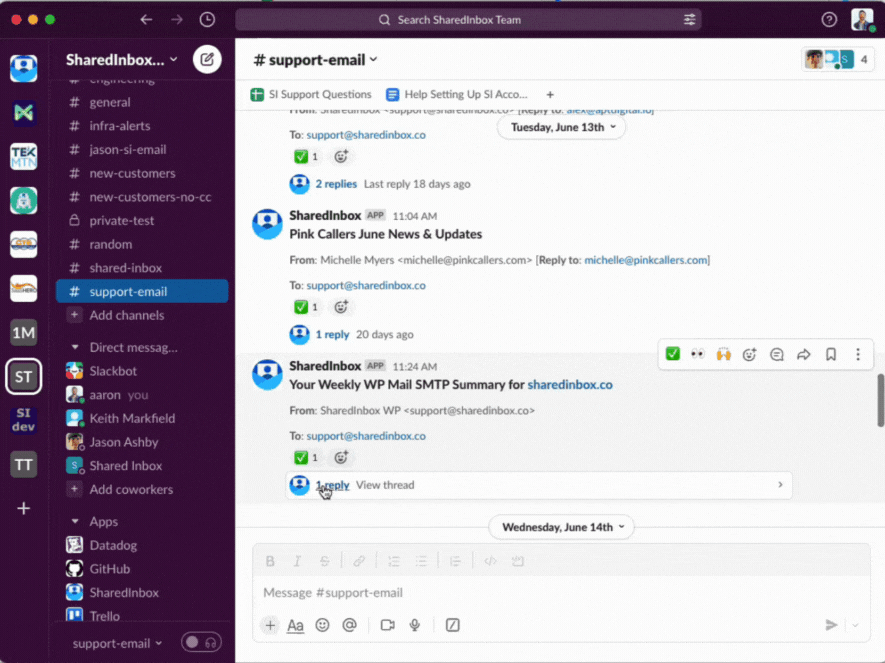Collapse the Direct messages section
The height and width of the screenshot is (663, 885).
75,347
